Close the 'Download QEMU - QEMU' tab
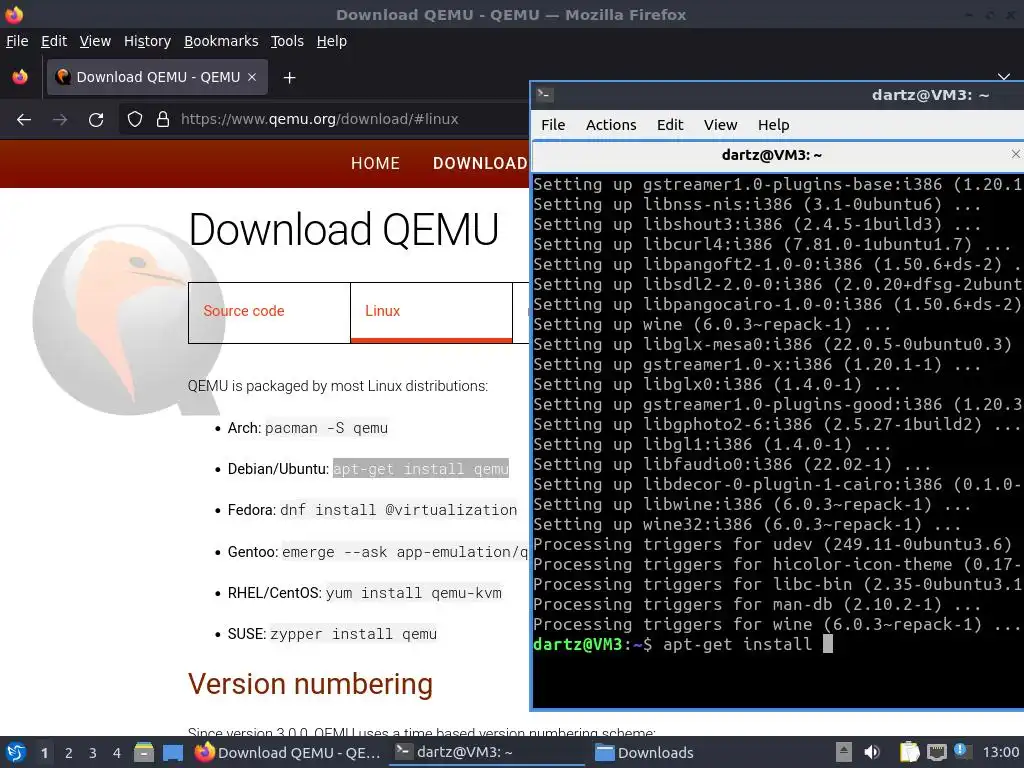 tap(252, 77)
